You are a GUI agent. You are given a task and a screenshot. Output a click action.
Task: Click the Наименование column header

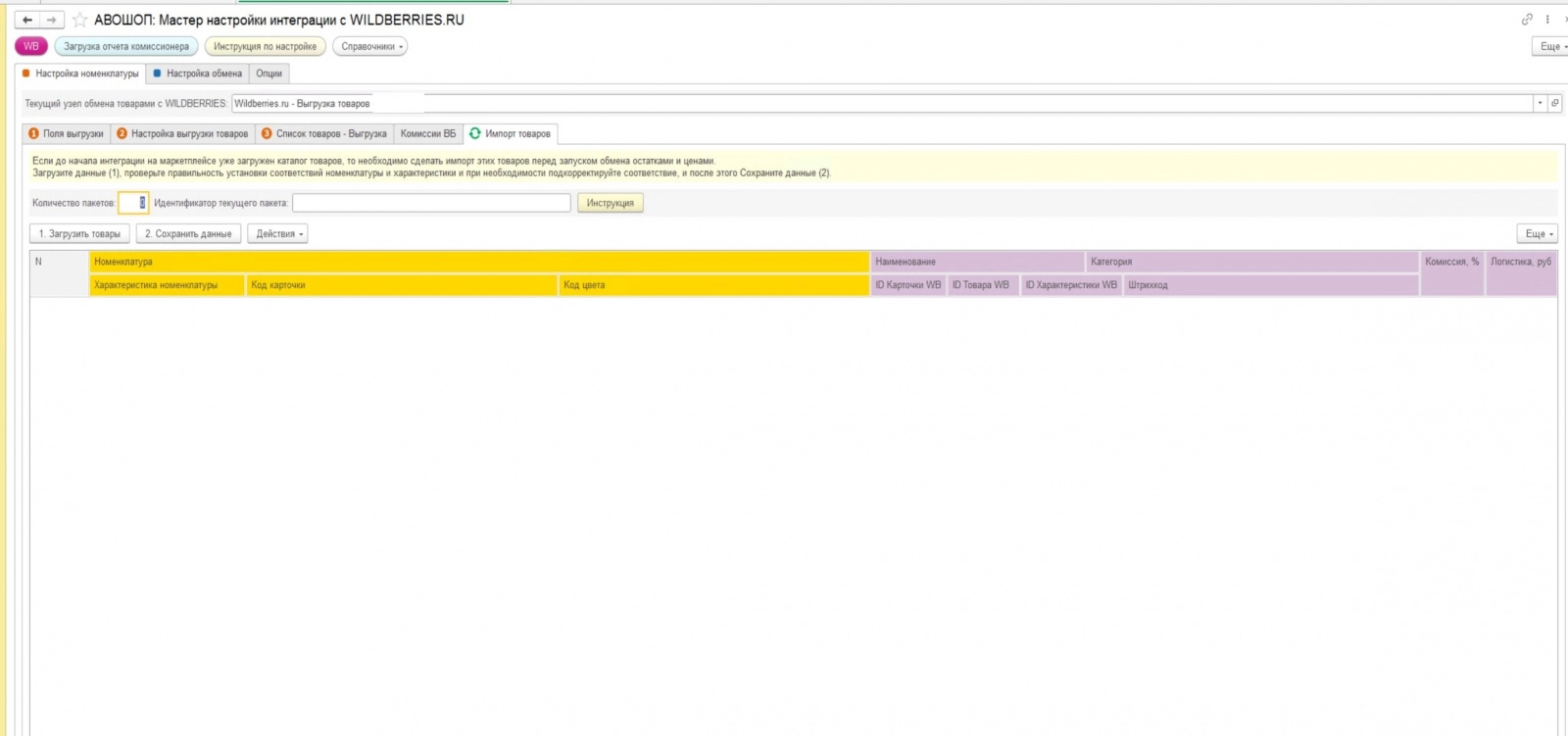(978, 262)
